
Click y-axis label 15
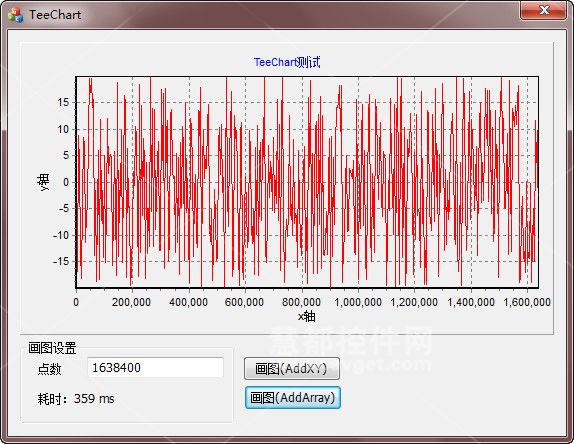(63, 102)
